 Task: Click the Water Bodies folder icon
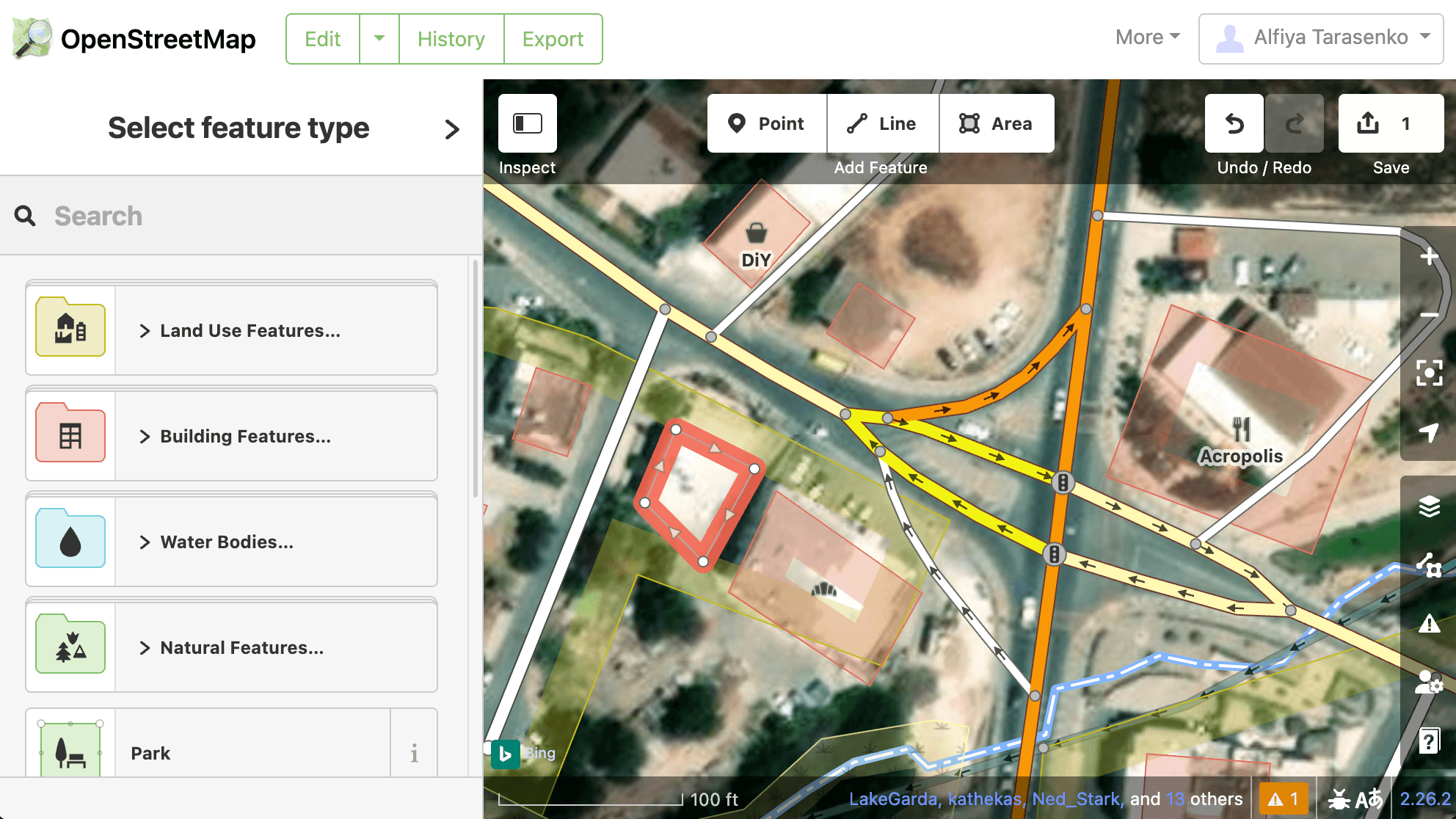(70, 539)
